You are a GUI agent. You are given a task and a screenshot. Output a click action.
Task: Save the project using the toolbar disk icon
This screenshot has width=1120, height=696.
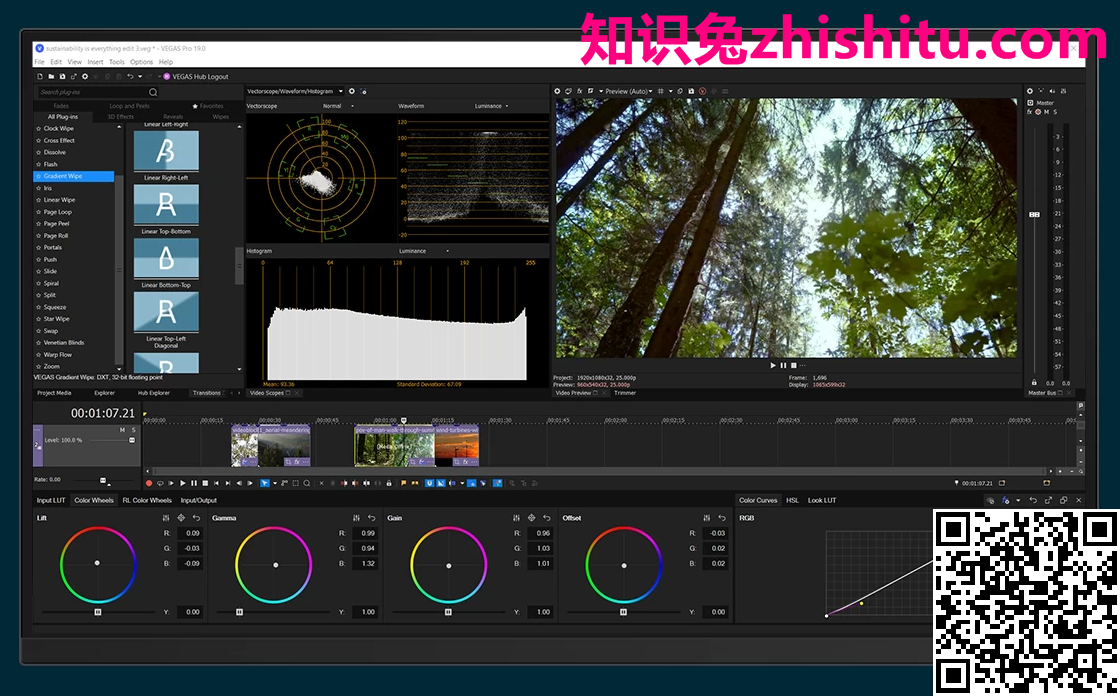(x=63, y=76)
